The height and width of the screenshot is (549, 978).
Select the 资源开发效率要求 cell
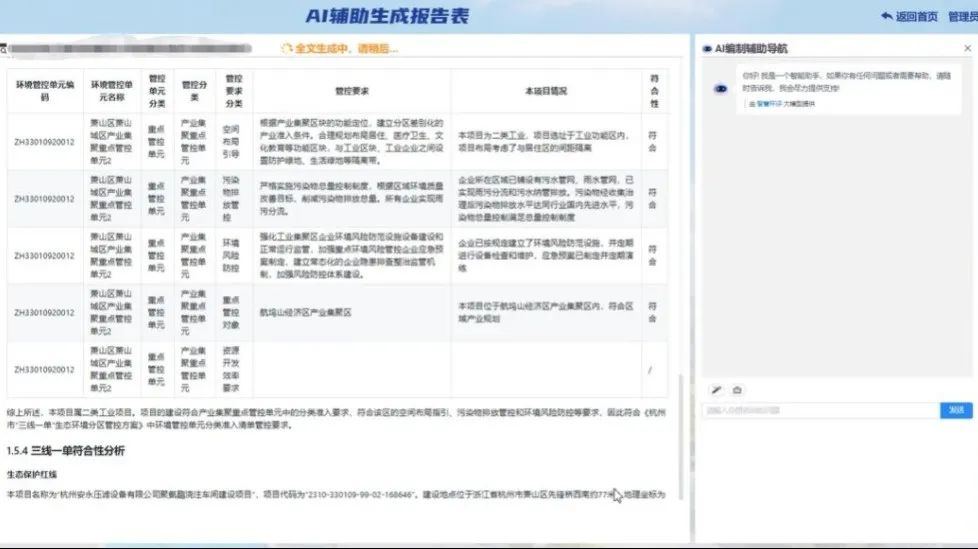click(x=234, y=369)
